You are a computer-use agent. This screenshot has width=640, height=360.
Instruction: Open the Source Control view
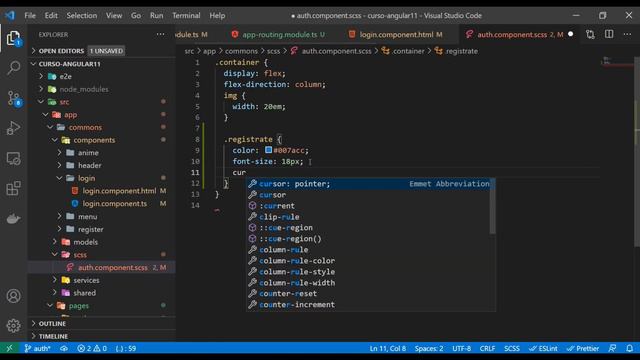coord(13,98)
